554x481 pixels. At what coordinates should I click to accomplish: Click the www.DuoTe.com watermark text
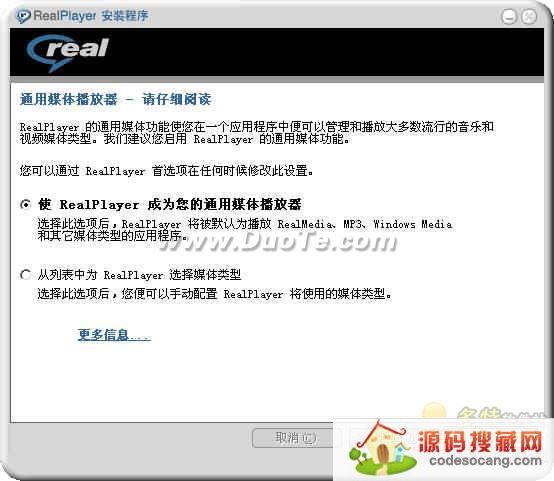pos(279,241)
